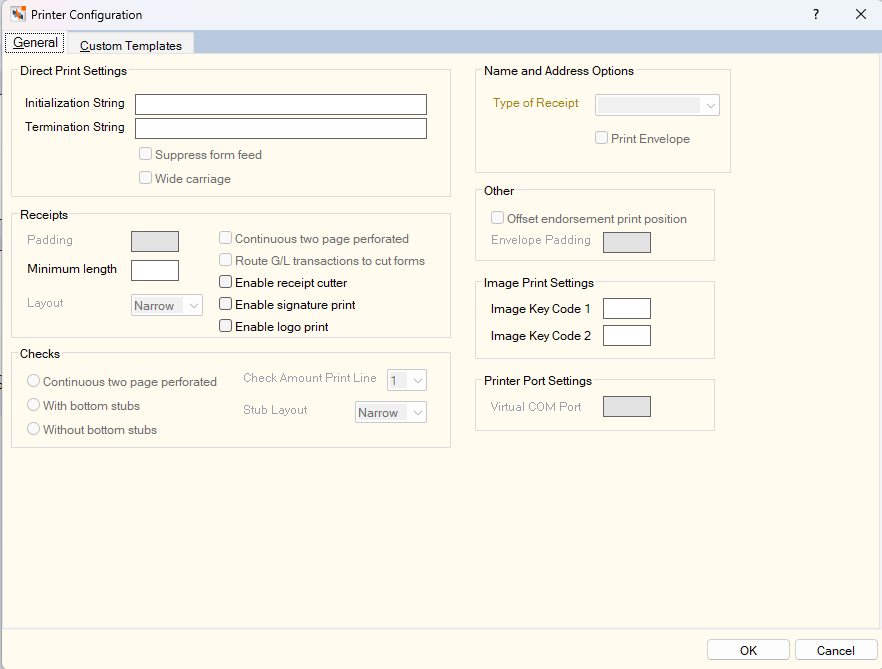
Task: Open the Custom Templates tab
Action: (130, 46)
